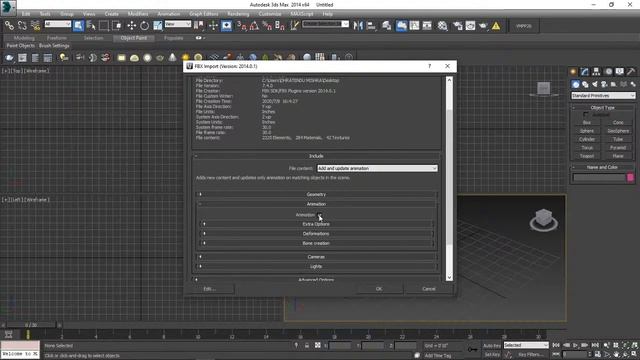Screen dimensions: 640x360
Task: Toggle Window/Crossing selection icon
Action: tap(117, 26)
